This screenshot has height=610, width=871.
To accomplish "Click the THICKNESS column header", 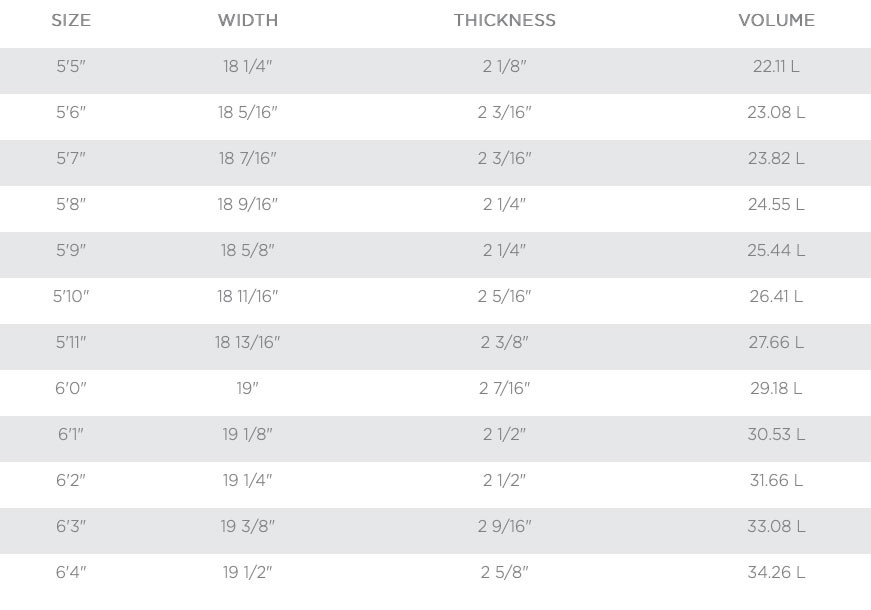I will (x=504, y=21).
